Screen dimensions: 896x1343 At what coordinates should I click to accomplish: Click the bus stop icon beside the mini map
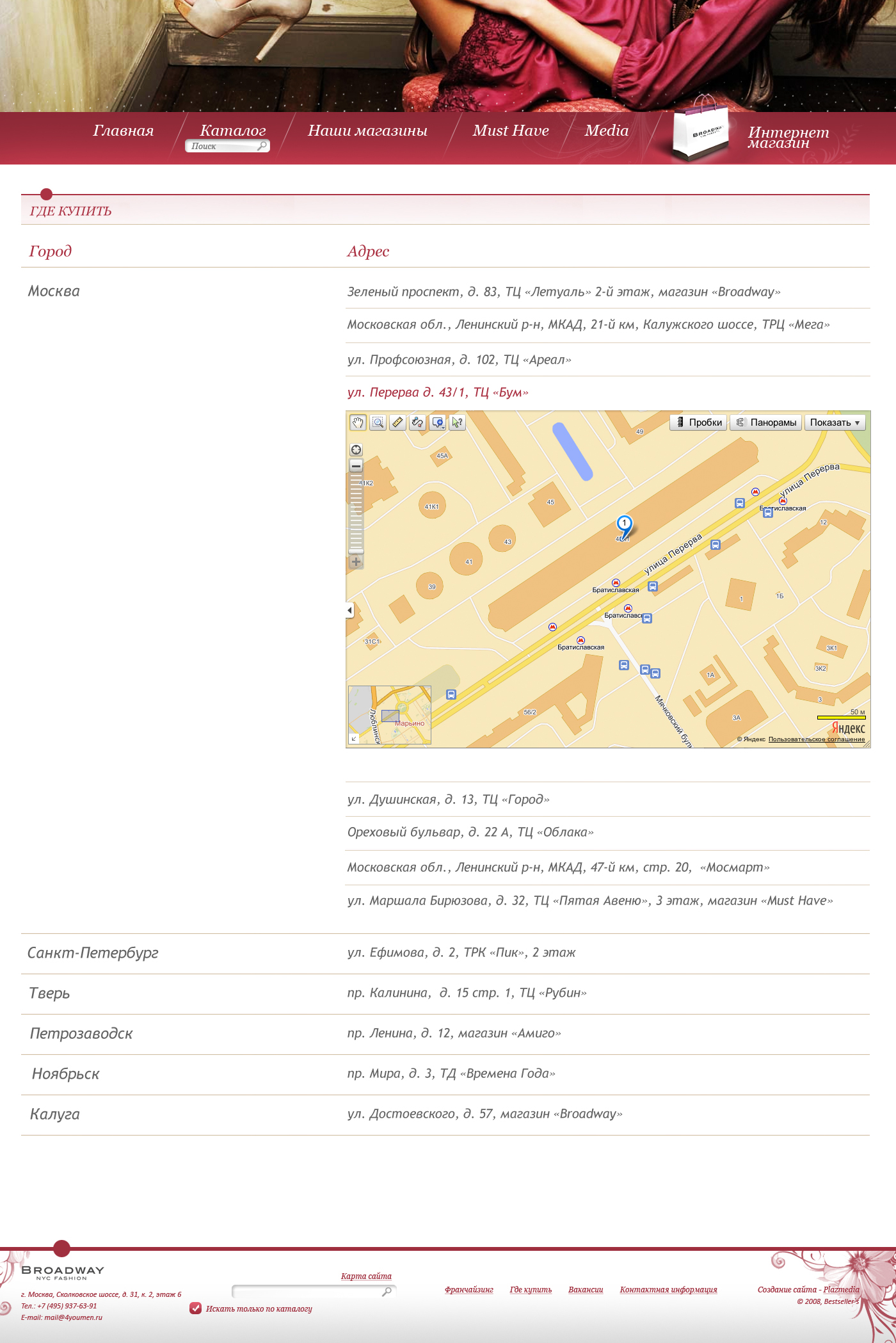[x=451, y=695]
